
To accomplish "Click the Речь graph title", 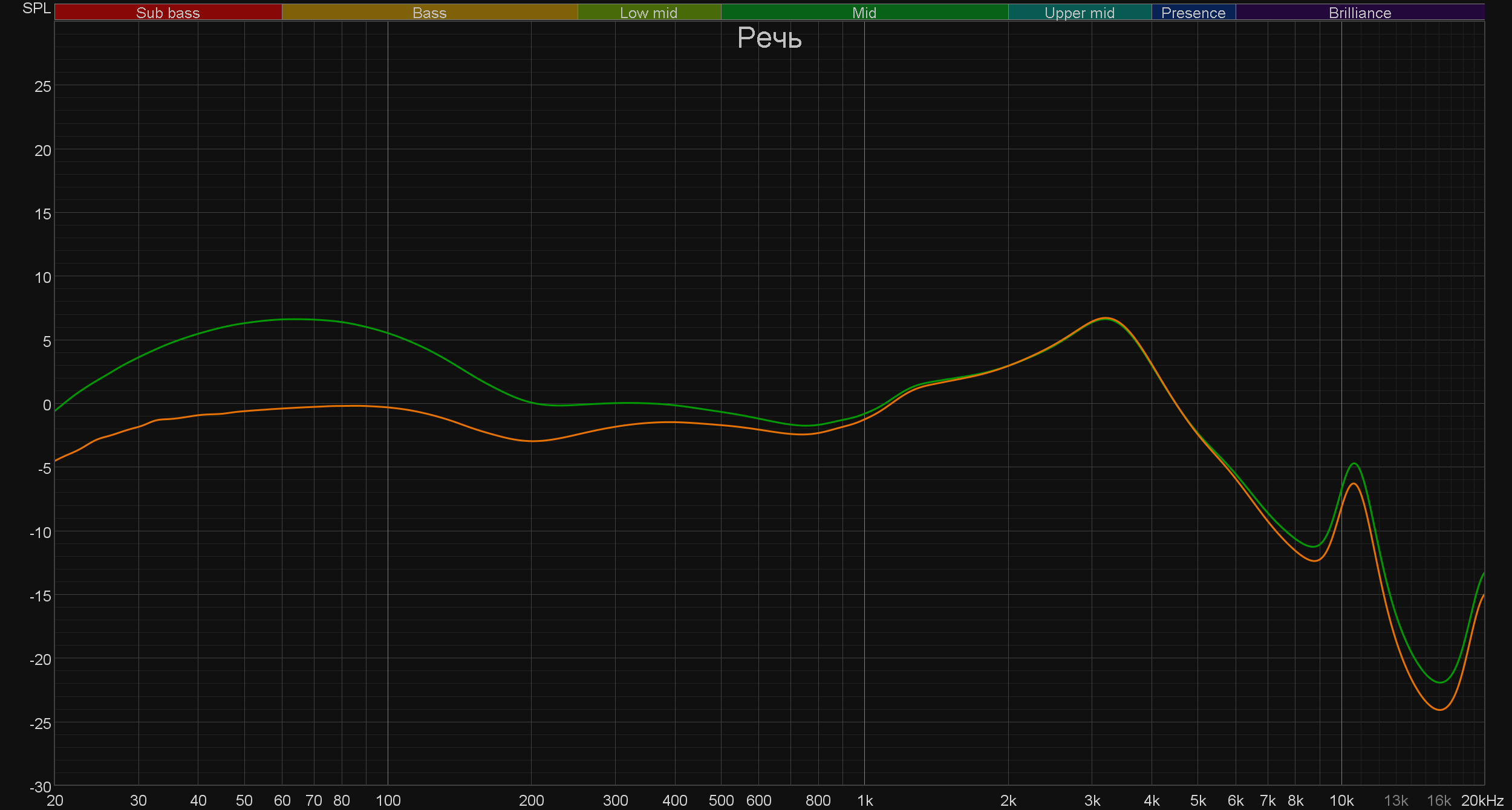I will pyautogui.click(x=769, y=38).
